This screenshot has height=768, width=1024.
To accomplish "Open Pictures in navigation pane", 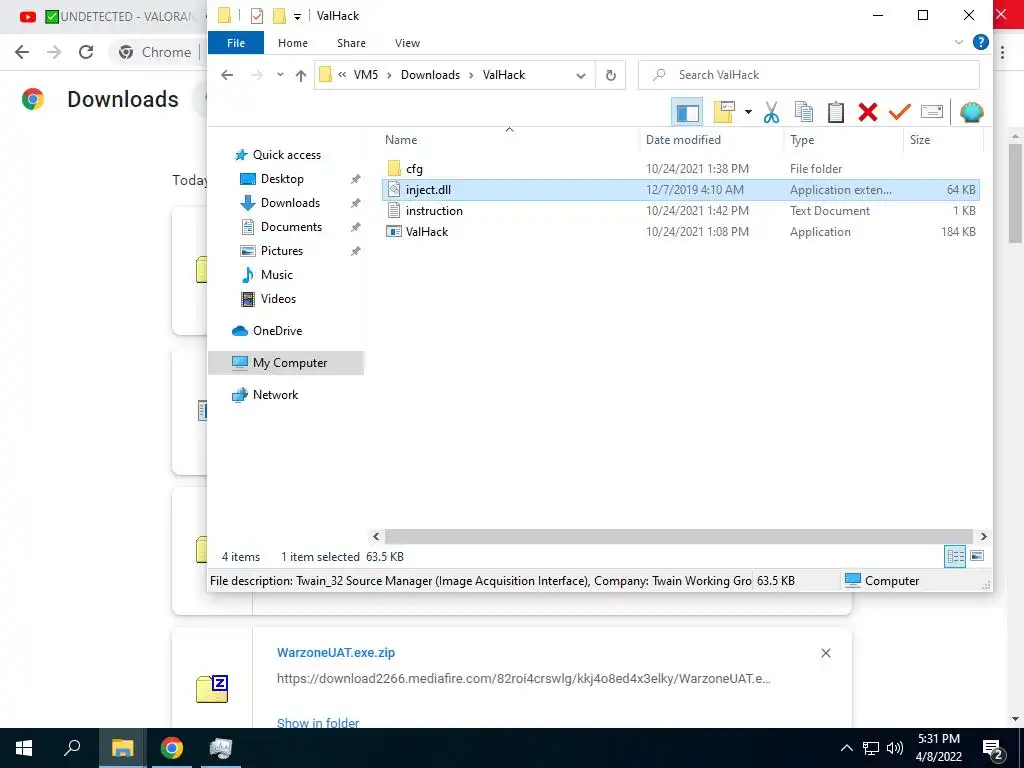I will click(281, 251).
